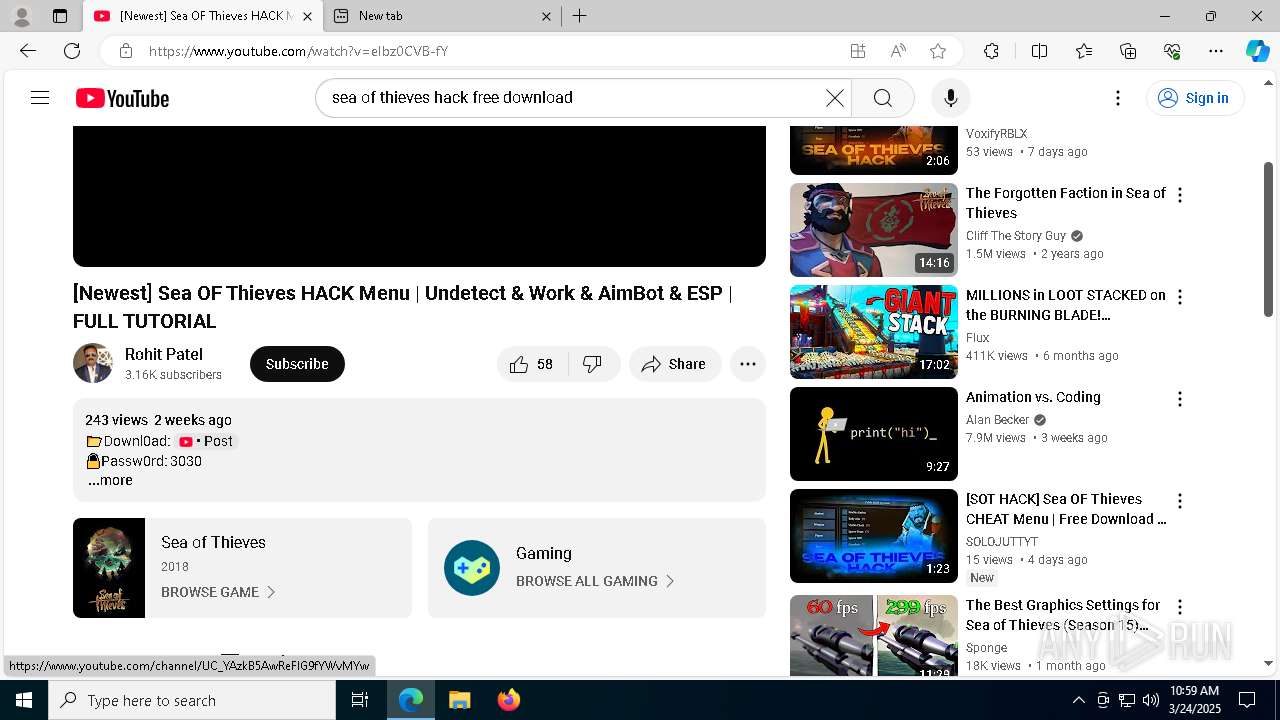
Task: Switch to the New tab tab
Action: pyautogui.click(x=443, y=16)
